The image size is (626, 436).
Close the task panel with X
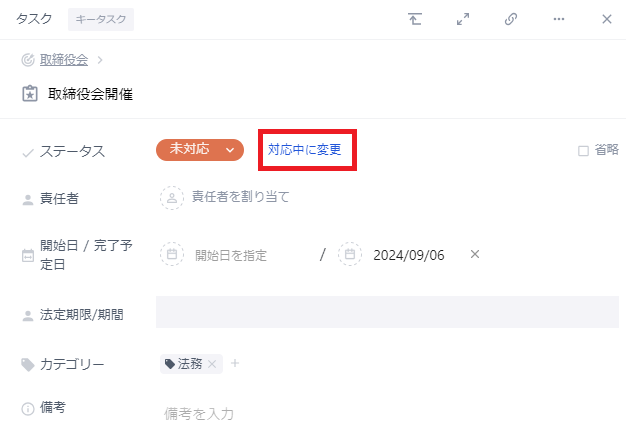tap(606, 19)
